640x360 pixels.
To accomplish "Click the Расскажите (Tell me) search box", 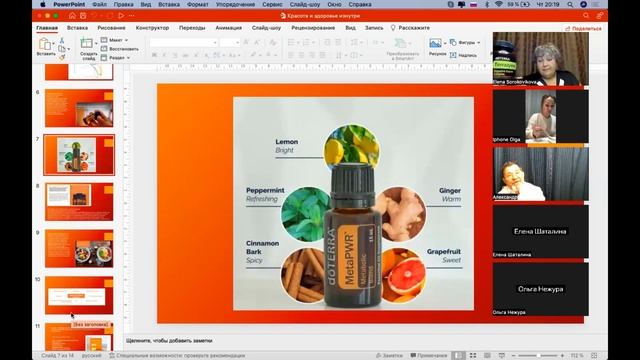I will coord(410,28).
